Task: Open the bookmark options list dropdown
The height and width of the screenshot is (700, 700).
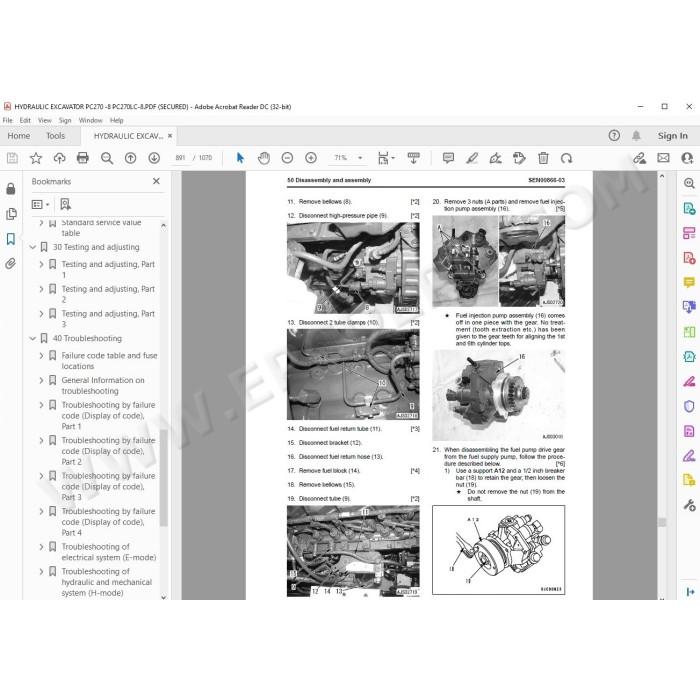Action: (40, 204)
